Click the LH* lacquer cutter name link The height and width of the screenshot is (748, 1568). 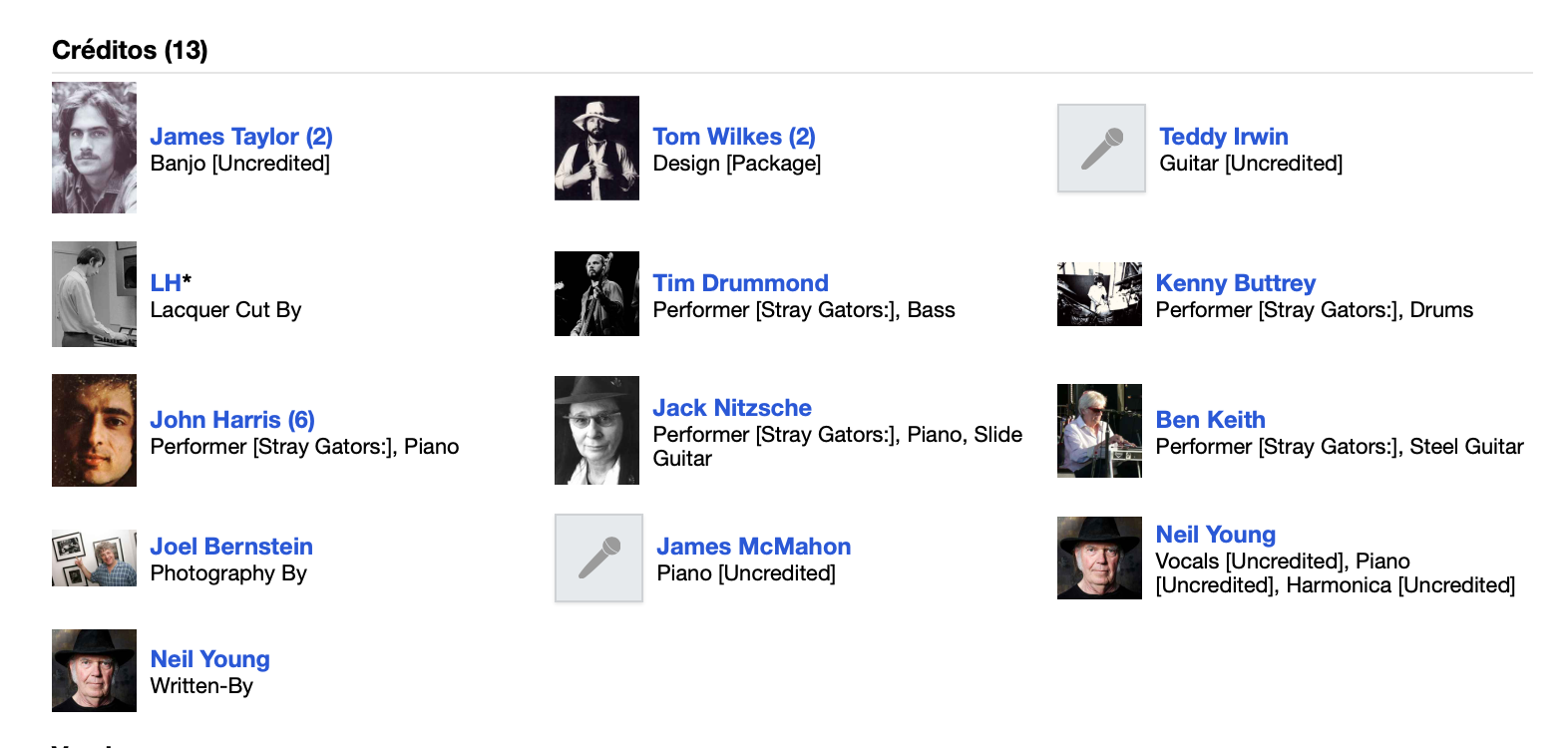pyautogui.click(x=166, y=283)
